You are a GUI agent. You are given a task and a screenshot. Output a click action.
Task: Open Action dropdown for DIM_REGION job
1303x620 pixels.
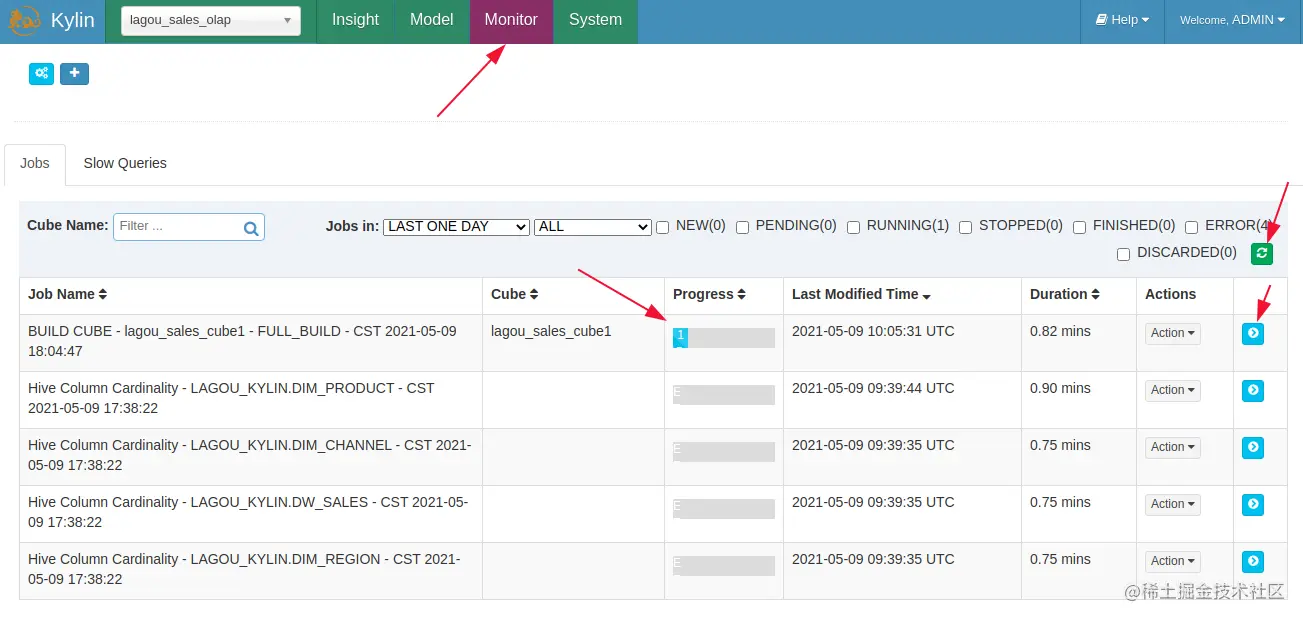coord(1173,561)
